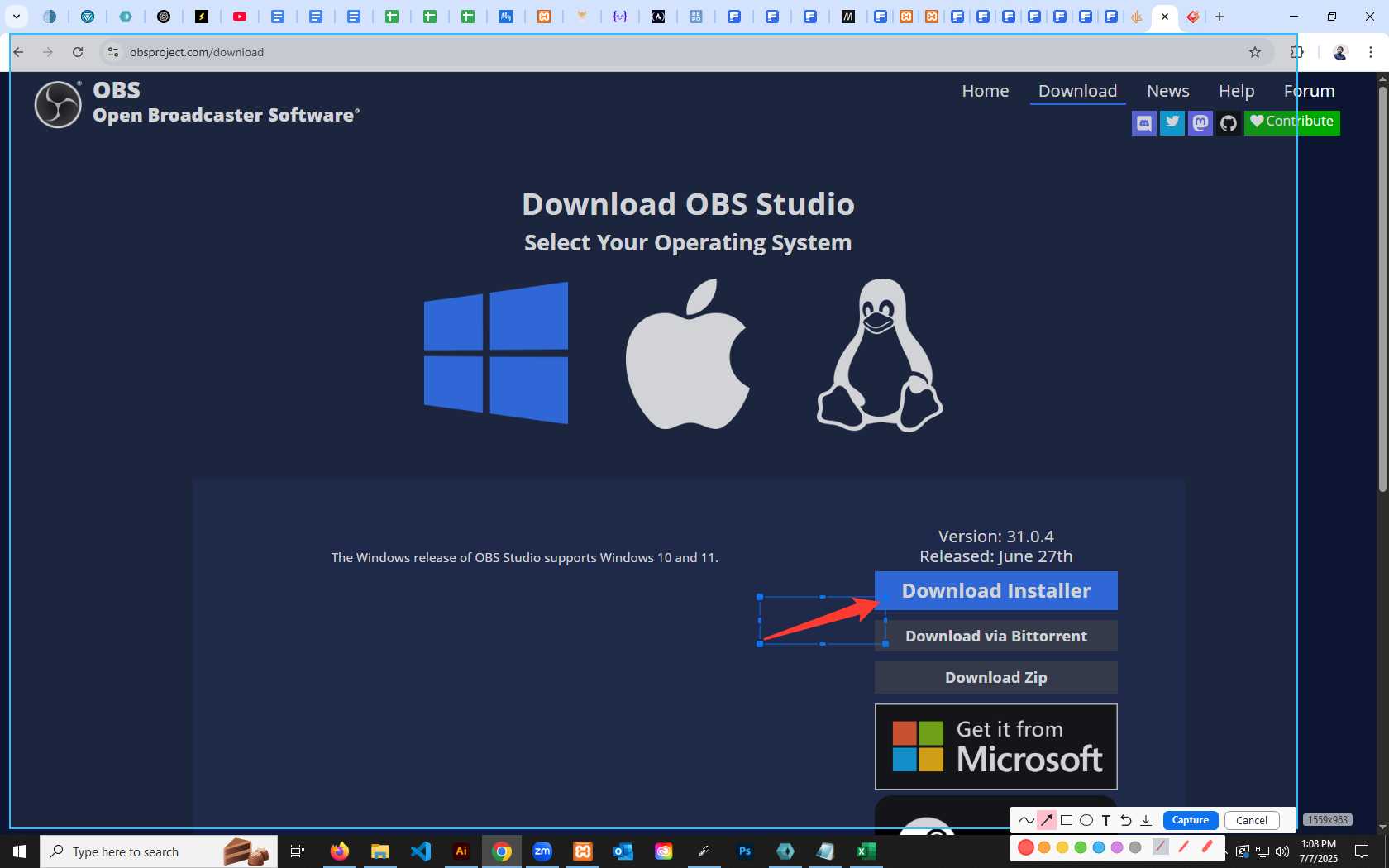
Task: Click the Windows taskbar search box
Action: pyautogui.click(x=159, y=851)
